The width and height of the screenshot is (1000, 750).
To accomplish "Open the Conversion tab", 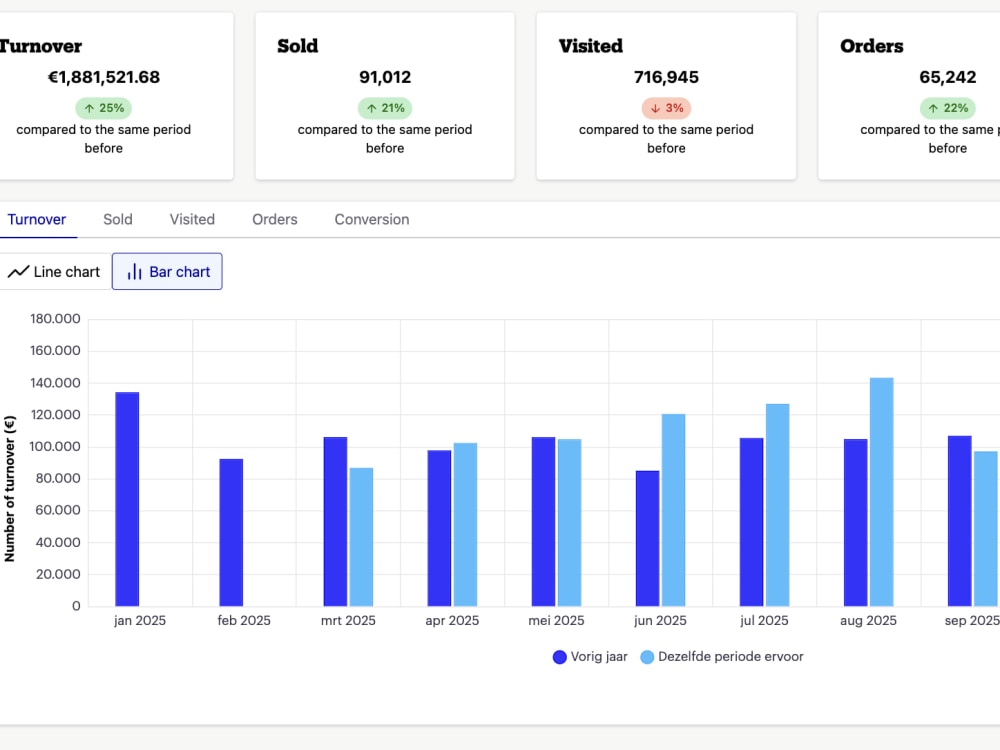I will click(x=372, y=219).
